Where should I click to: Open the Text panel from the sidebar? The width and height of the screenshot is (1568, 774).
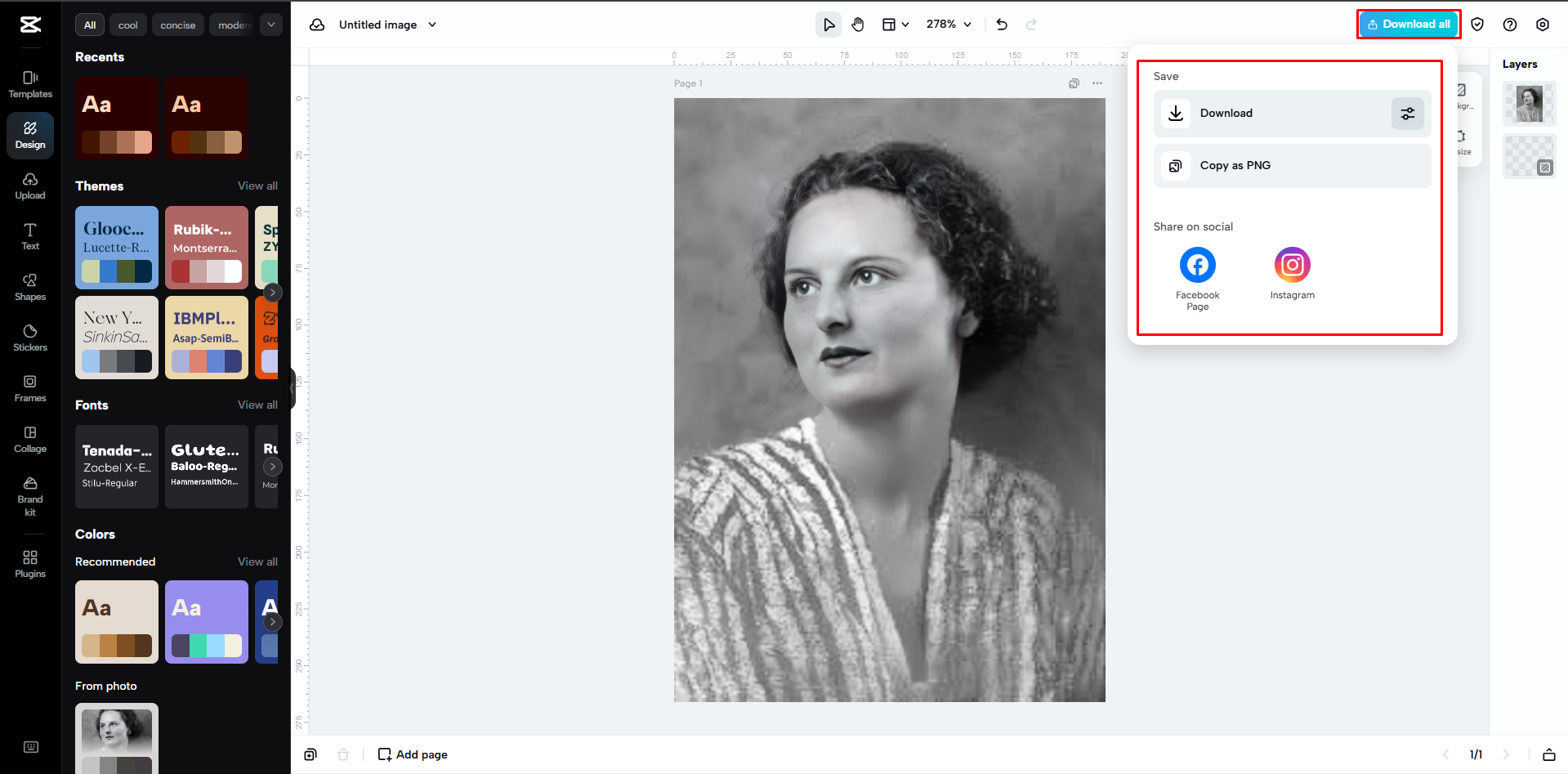point(29,236)
